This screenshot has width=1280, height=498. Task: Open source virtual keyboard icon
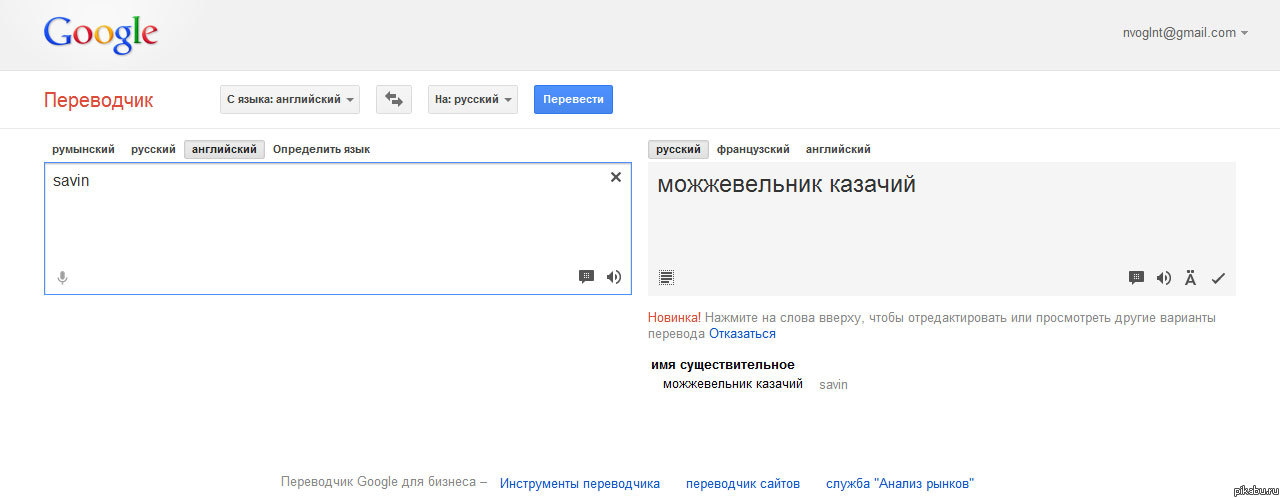[x=587, y=277]
